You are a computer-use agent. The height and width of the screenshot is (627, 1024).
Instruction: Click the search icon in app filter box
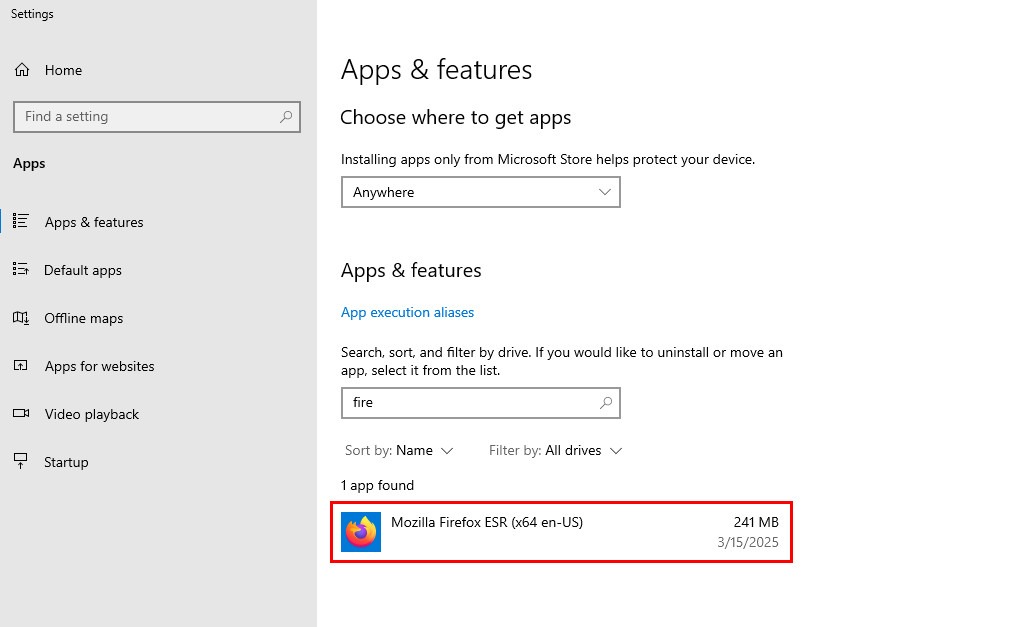[x=606, y=402]
